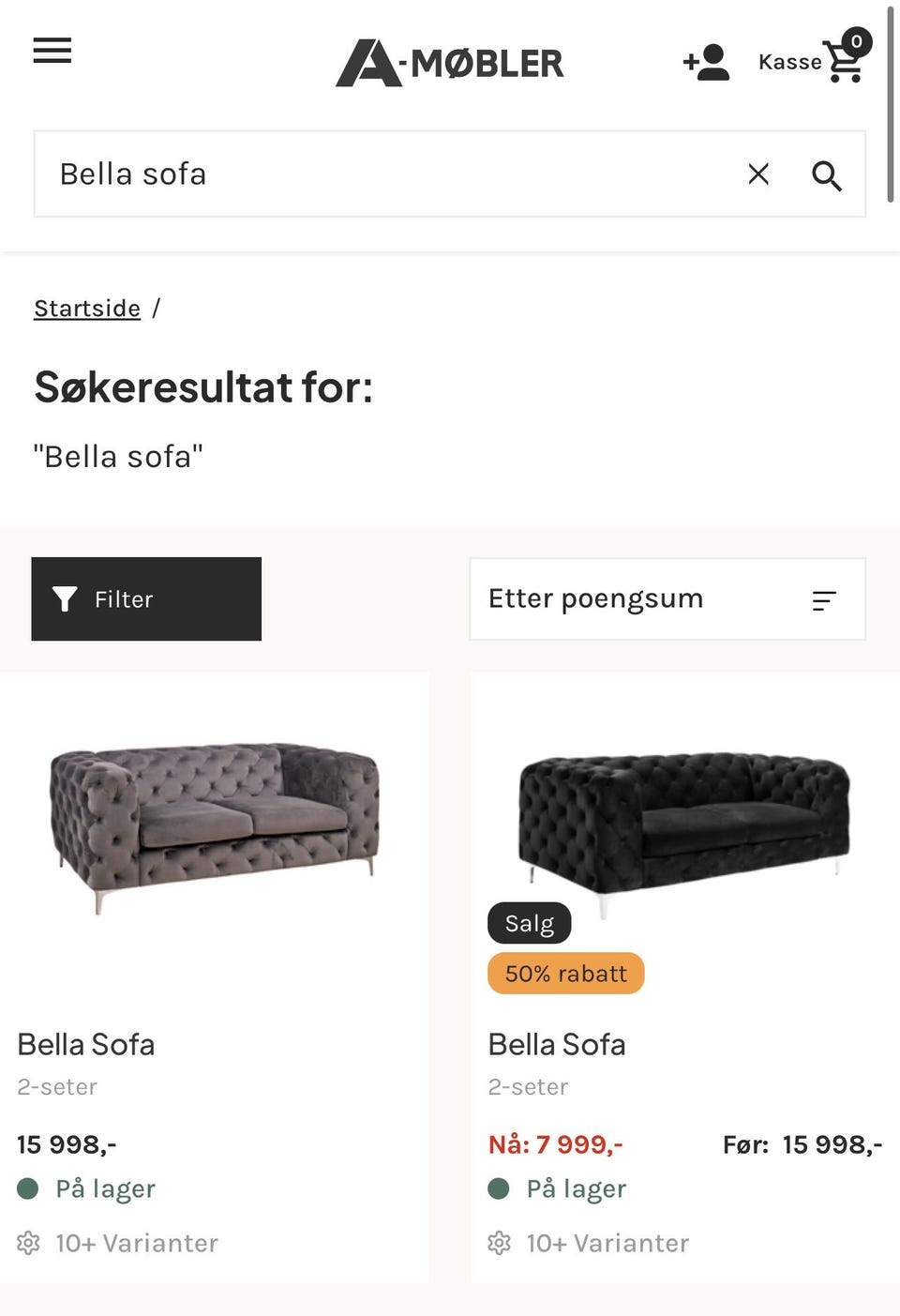This screenshot has height=1316, width=900.
Task: Click the sort-lines icon beside Etter poengsum
Action: click(x=824, y=600)
